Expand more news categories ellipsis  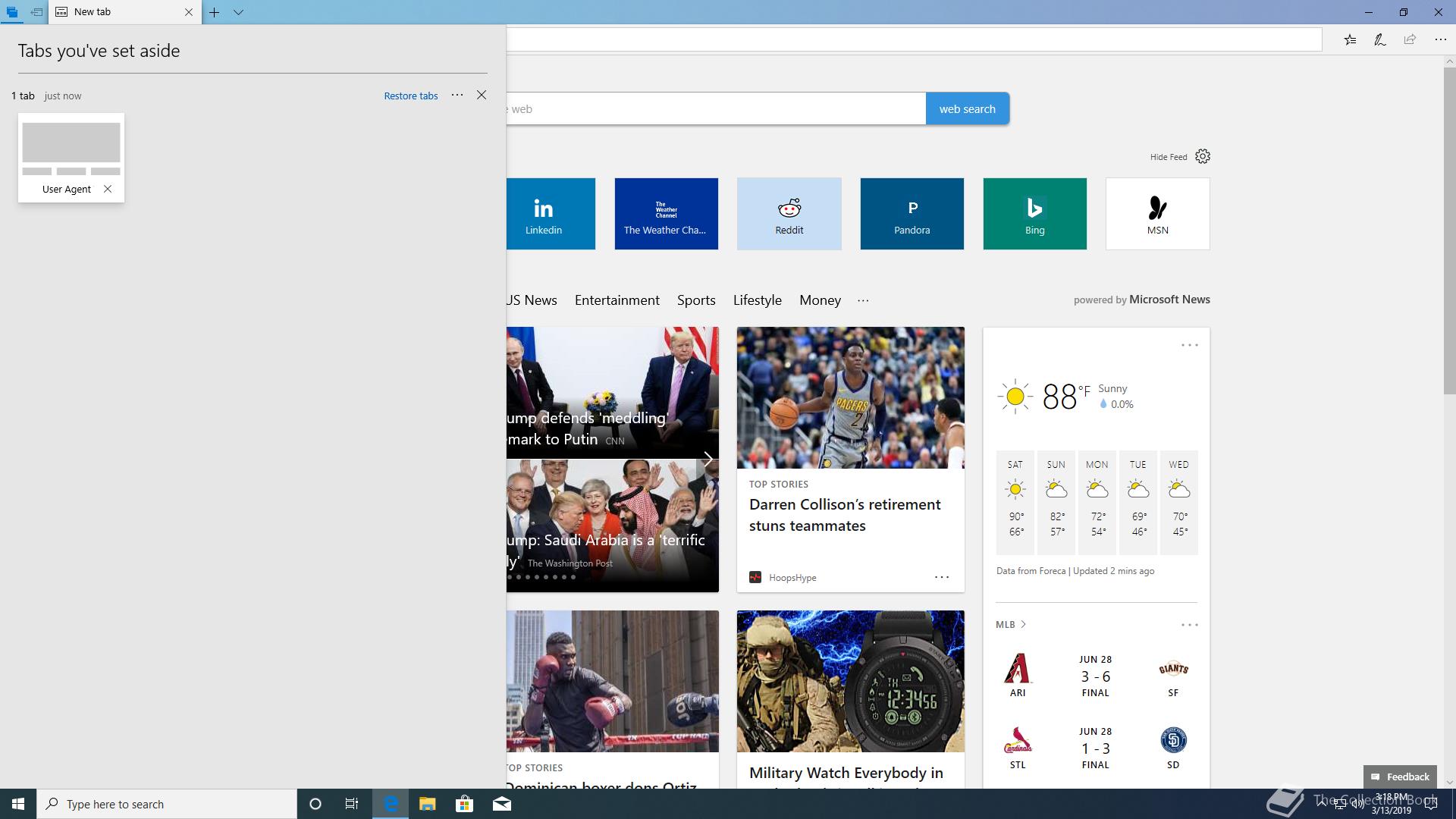tap(863, 300)
